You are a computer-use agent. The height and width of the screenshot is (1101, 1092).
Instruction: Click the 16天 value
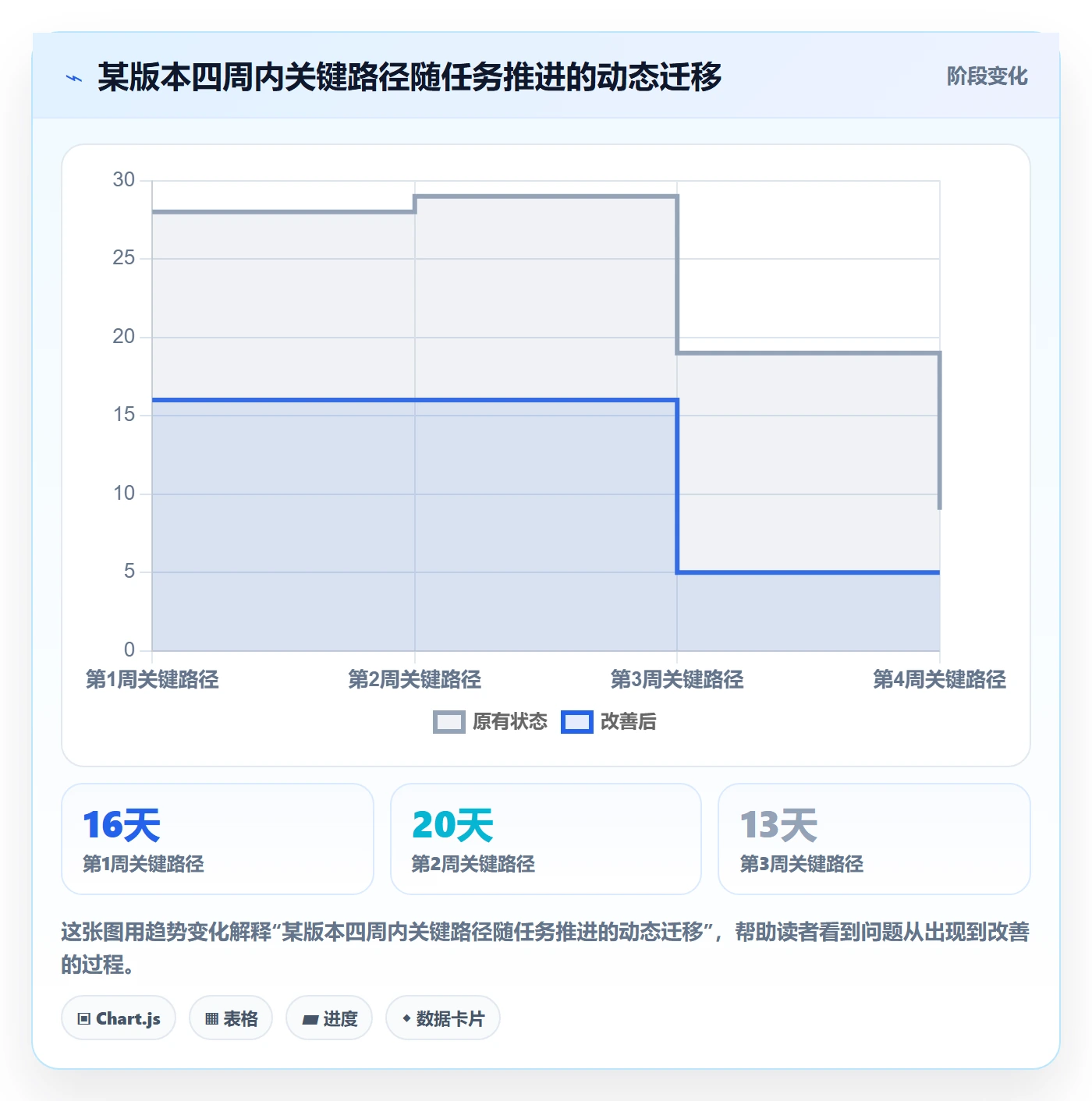pyautogui.click(x=122, y=825)
